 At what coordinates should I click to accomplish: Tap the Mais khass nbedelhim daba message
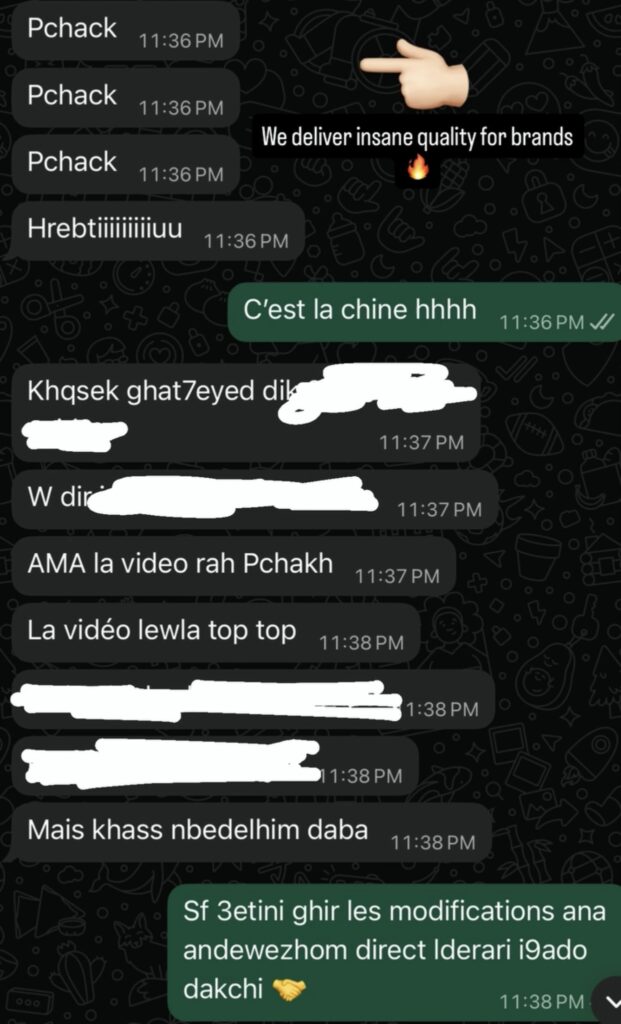pos(251,833)
